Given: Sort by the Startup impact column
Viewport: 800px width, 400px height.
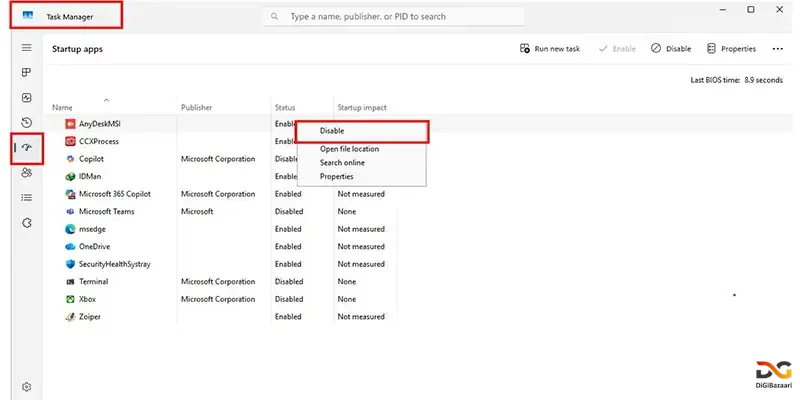Looking at the screenshot, I should pos(362,108).
